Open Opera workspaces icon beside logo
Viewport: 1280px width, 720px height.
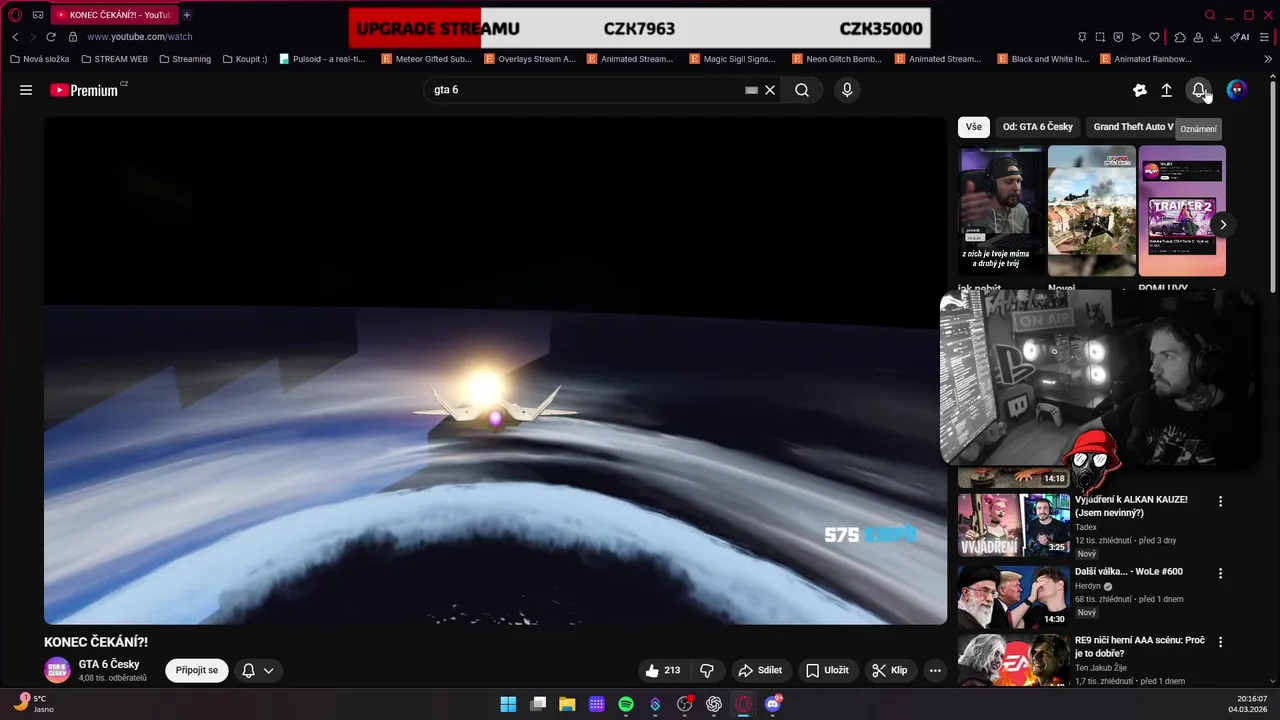click(38, 15)
